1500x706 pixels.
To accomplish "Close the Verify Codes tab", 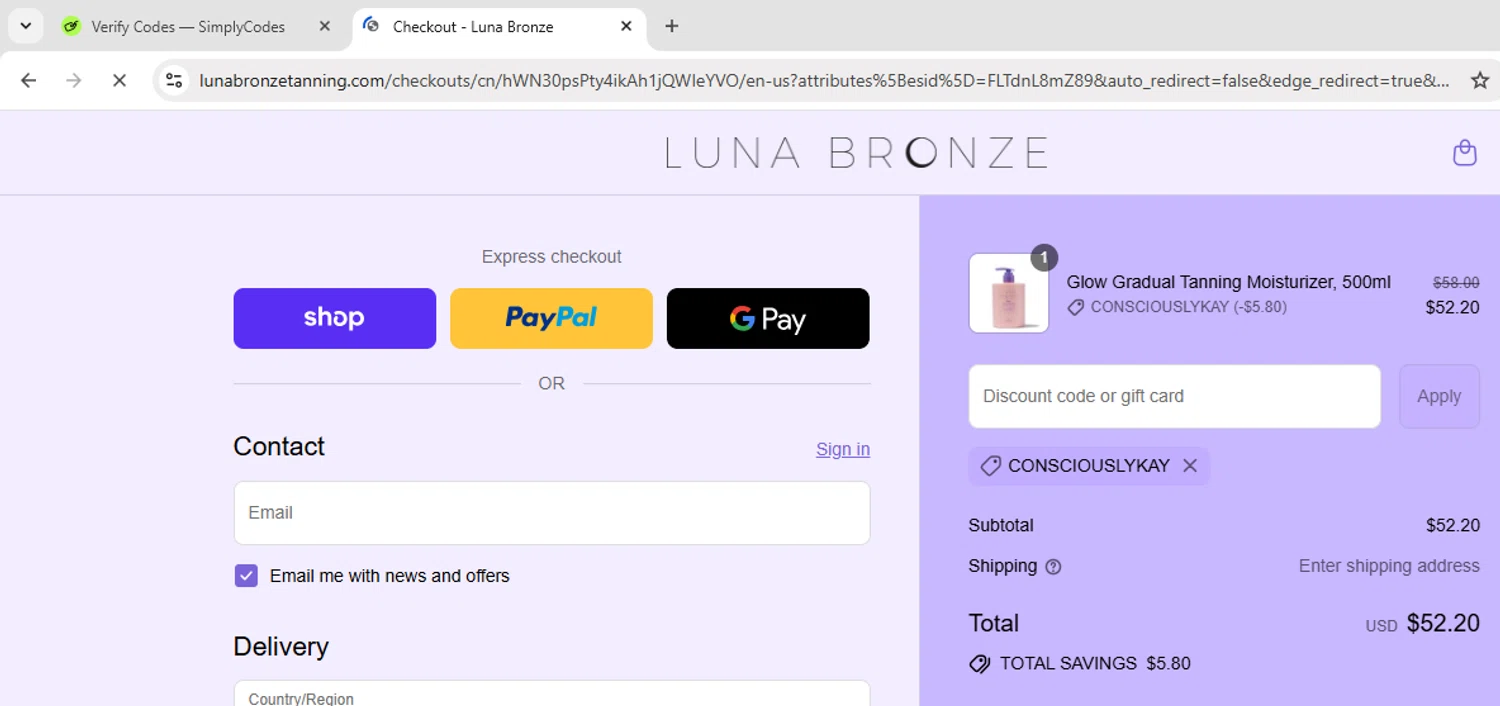I will point(324,26).
